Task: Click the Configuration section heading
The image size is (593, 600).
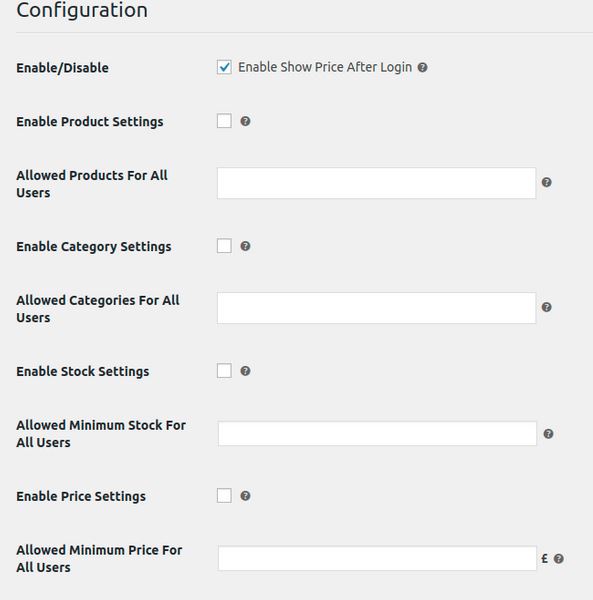Action: (82, 10)
